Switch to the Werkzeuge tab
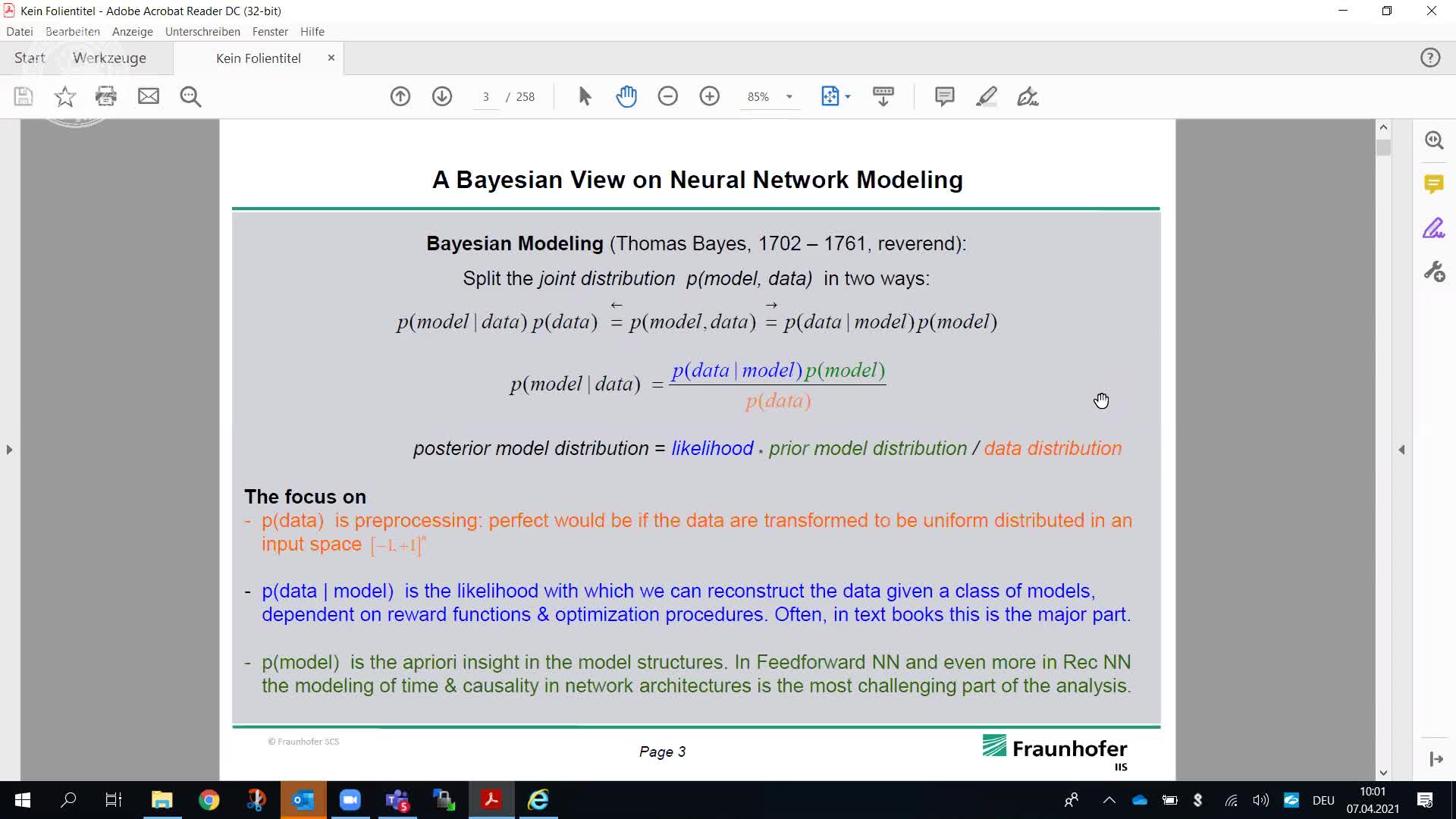1456x819 pixels. pos(109,58)
